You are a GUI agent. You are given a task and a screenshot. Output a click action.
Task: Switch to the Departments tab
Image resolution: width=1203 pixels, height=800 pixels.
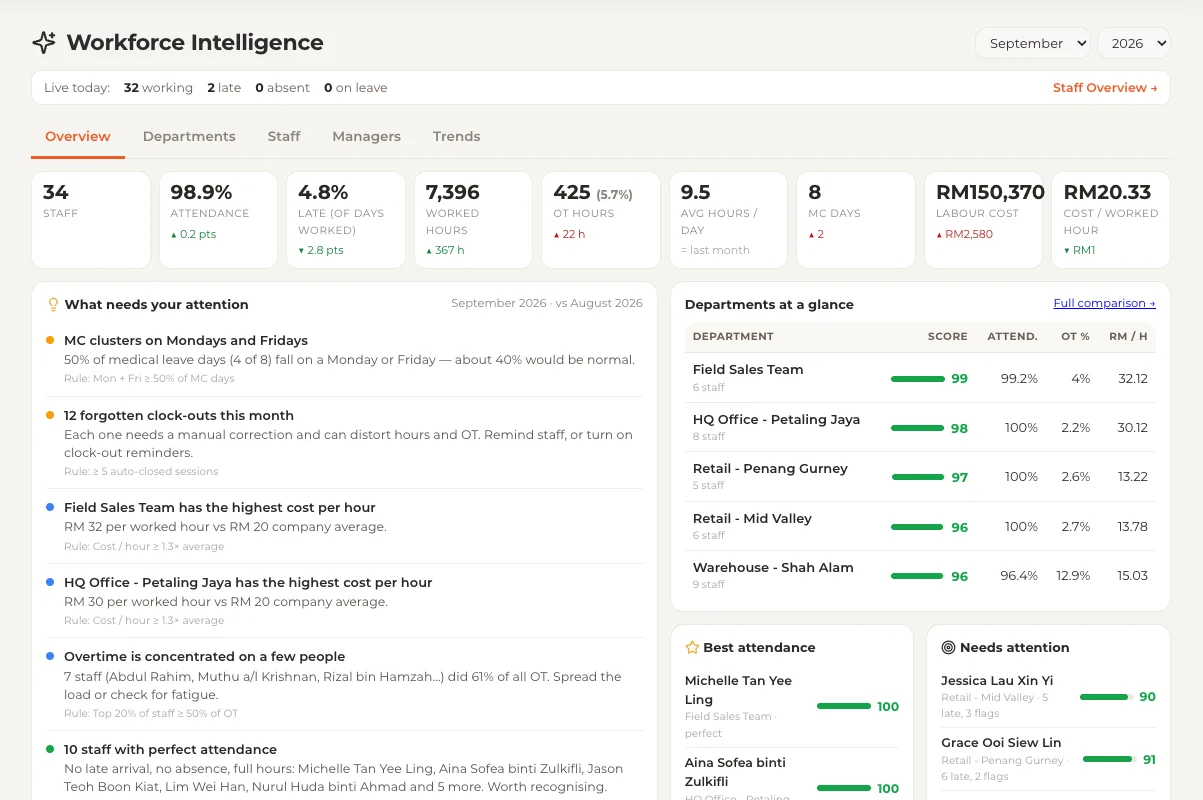point(189,137)
